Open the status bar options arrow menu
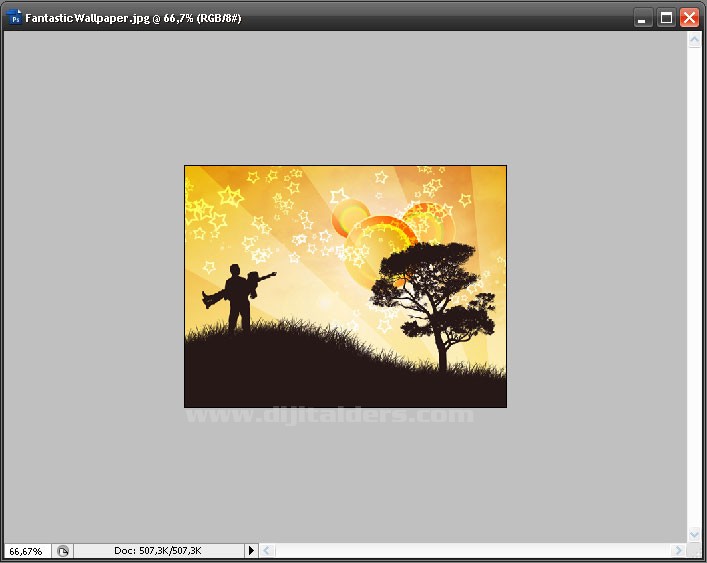This screenshot has height=563, width=707. click(252, 550)
